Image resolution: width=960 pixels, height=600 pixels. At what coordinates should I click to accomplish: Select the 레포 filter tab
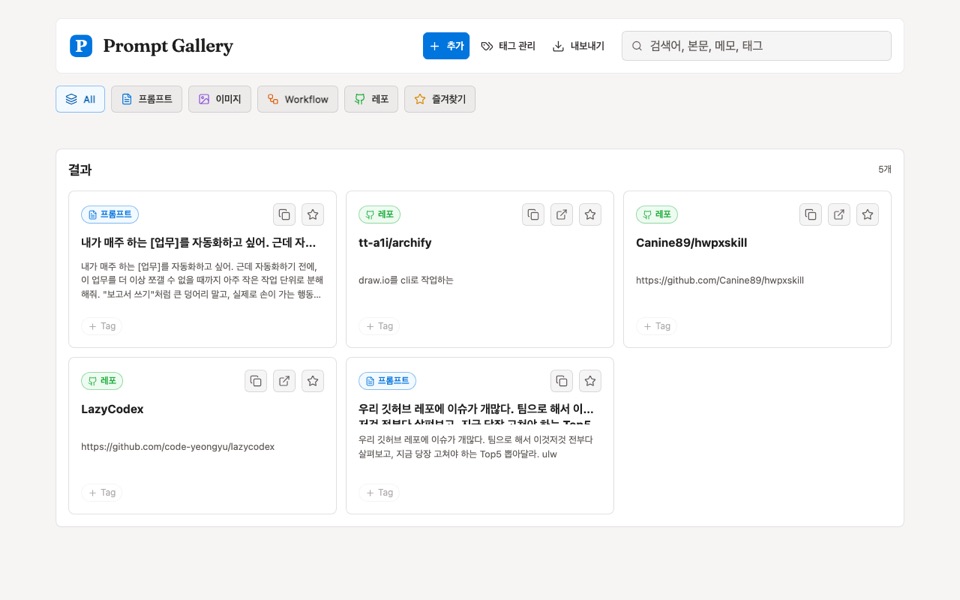point(371,99)
